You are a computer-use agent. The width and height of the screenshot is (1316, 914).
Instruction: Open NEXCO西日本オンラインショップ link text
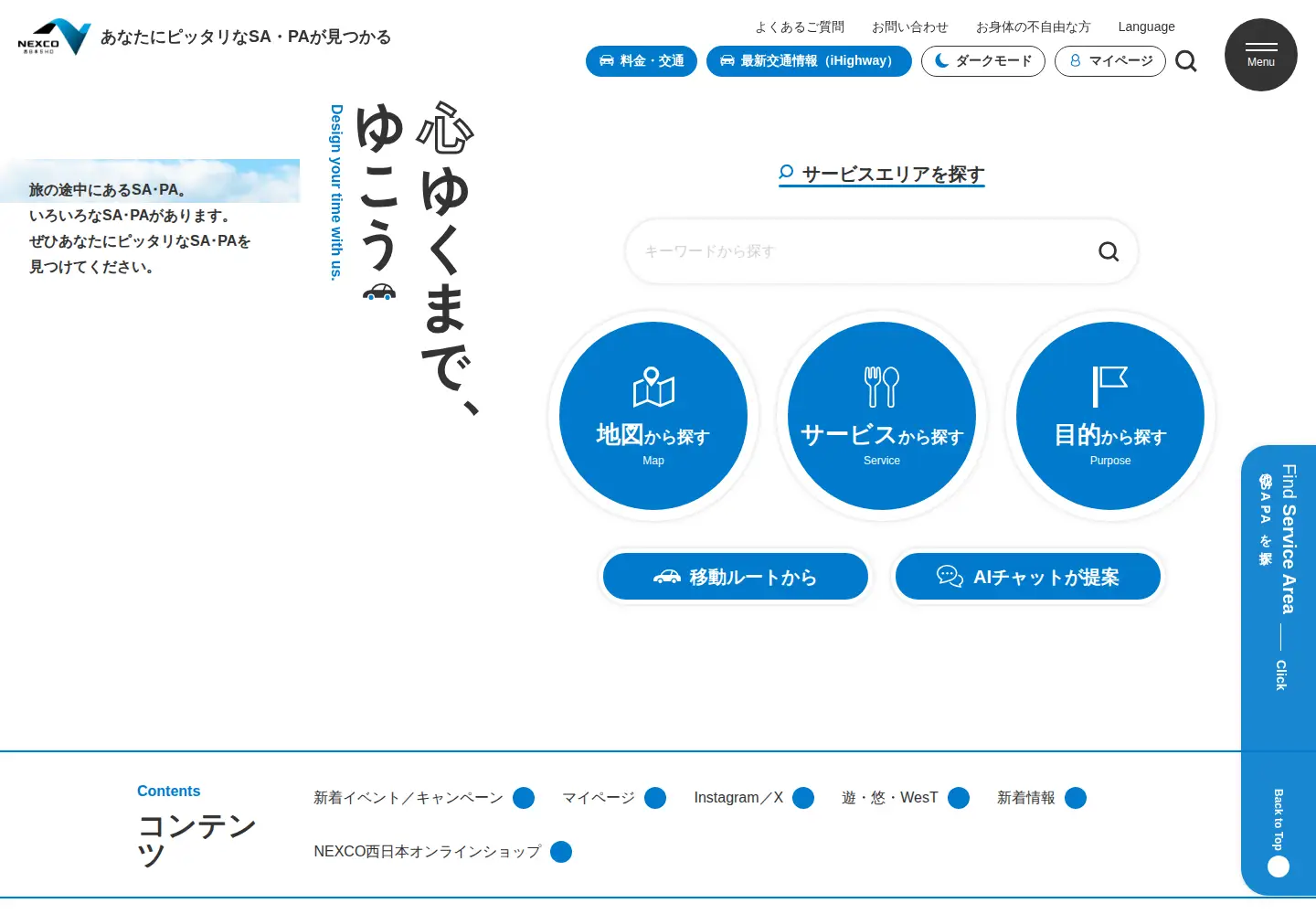(x=428, y=852)
